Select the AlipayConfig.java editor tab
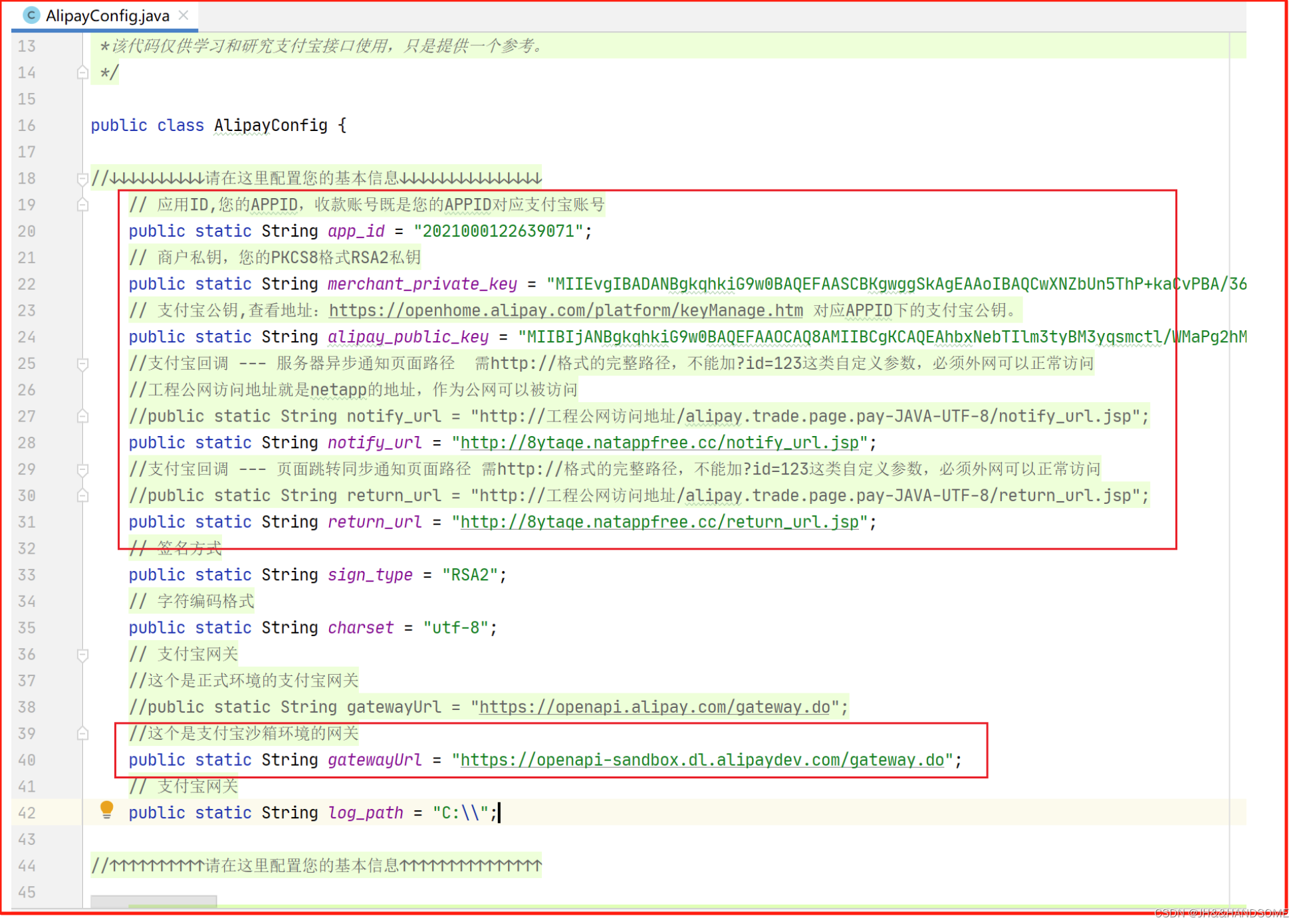Viewport: 1299px width, 924px height. click(106, 16)
